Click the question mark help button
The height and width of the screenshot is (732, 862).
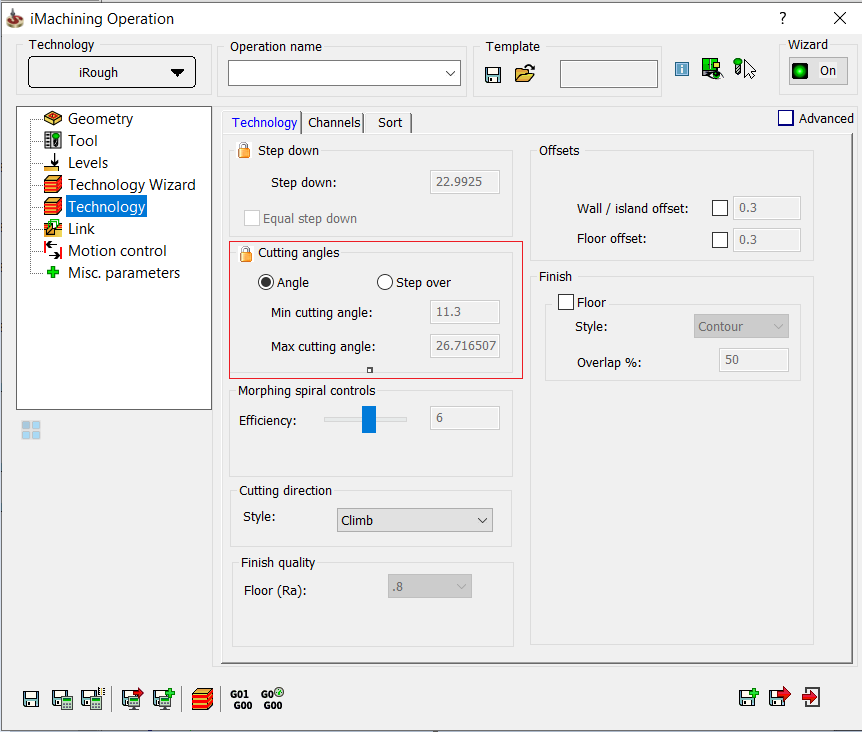point(782,18)
